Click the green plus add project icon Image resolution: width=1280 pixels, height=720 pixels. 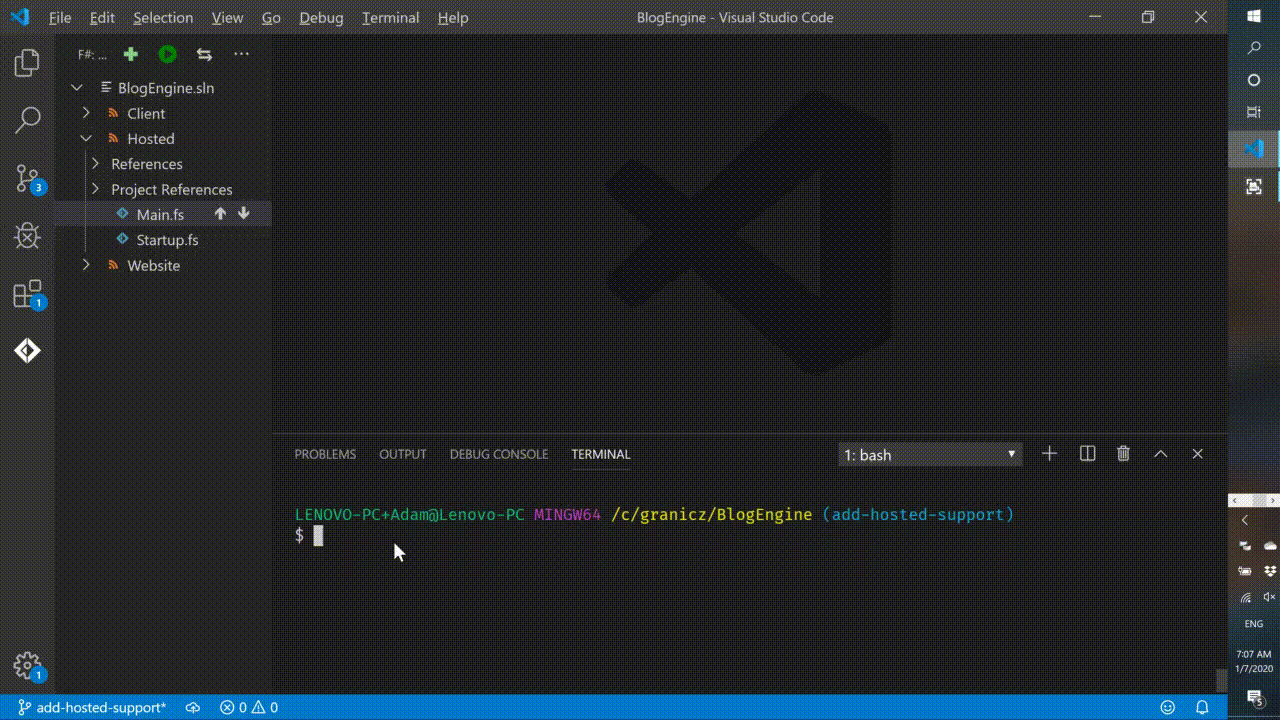131,54
